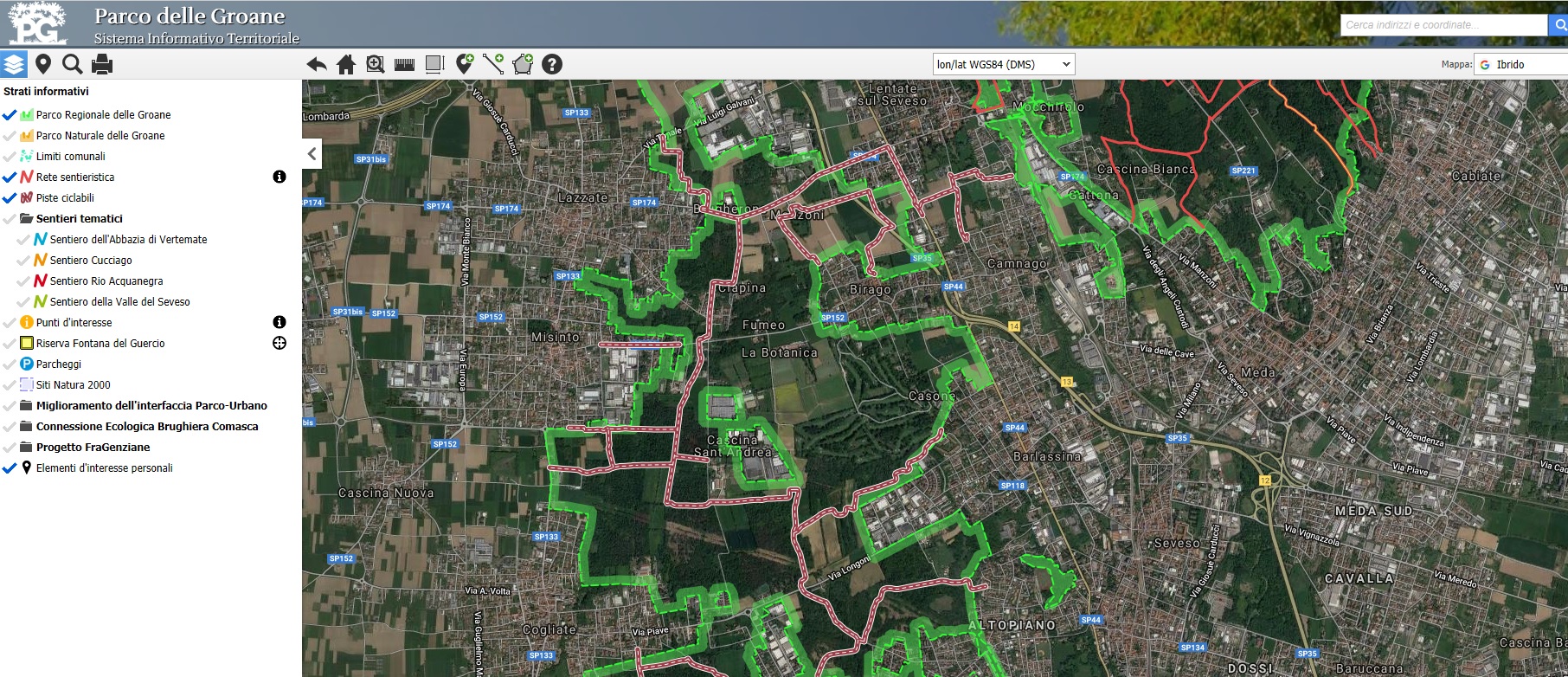
Task: Uncheck Parco Regionale delle Groane layer
Action: pyautogui.click(x=10, y=114)
